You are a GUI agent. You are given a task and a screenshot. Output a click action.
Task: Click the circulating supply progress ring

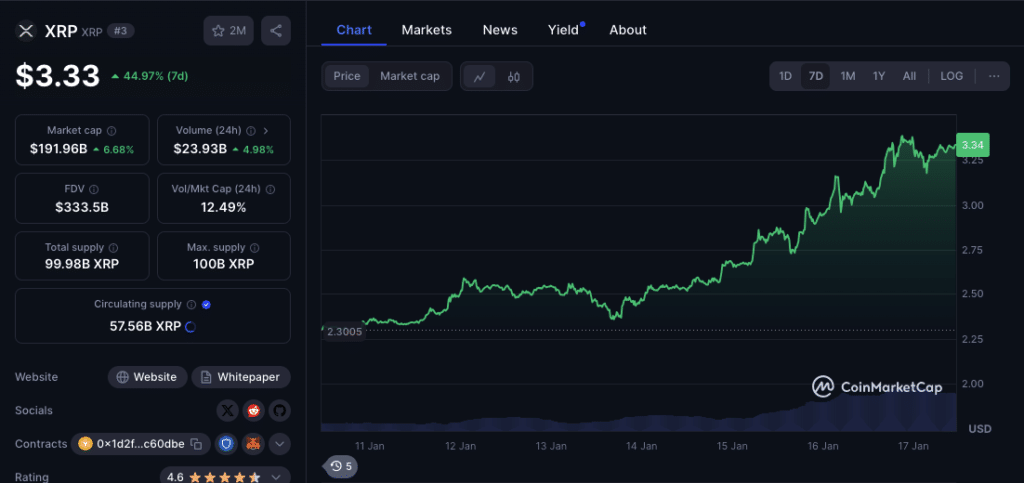tap(191, 326)
